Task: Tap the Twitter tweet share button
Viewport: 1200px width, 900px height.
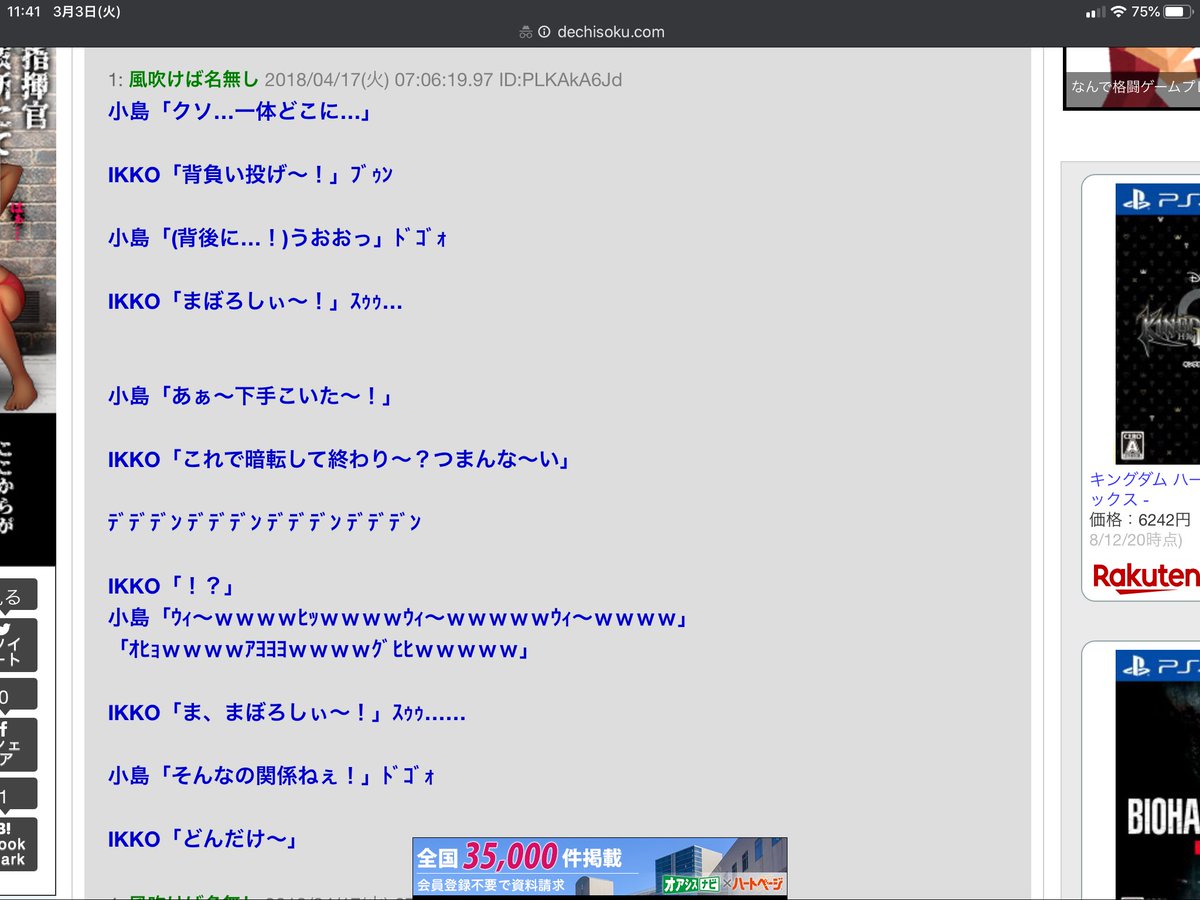Action: coord(17,645)
